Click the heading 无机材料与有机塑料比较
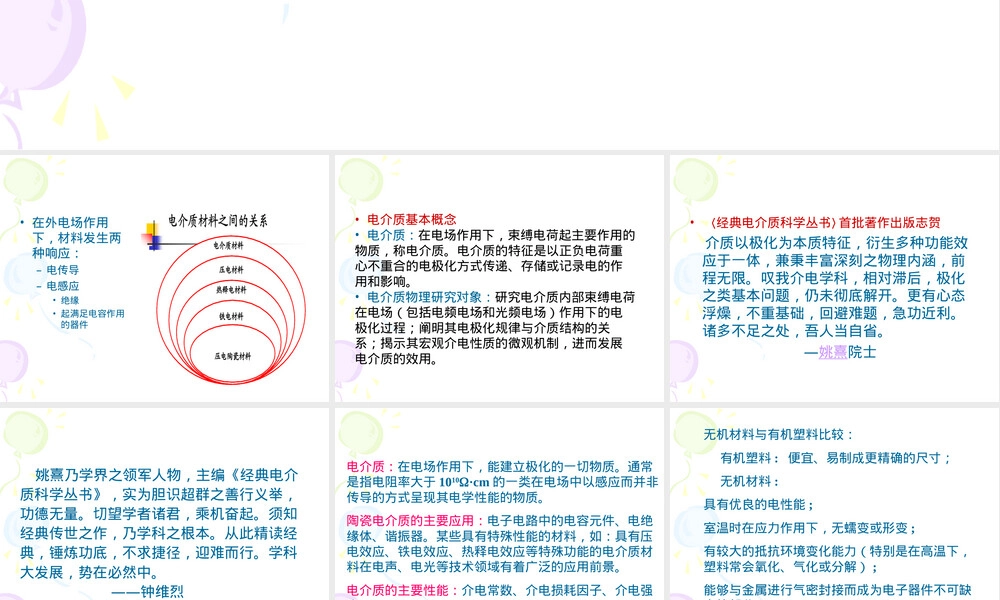Image resolution: width=1000 pixels, height=600 pixels. [x=778, y=434]
